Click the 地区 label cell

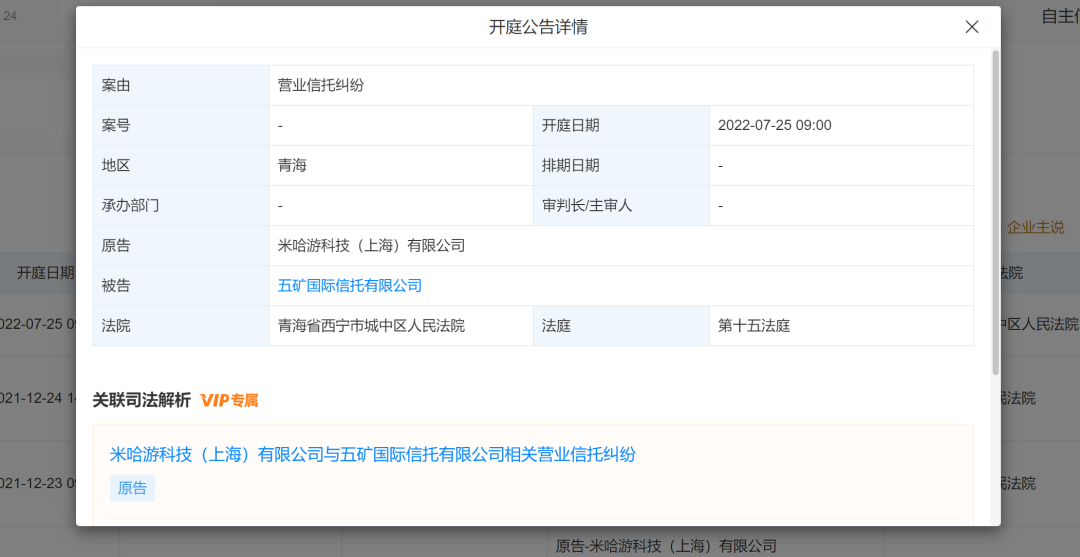click(x=181, y=165)
